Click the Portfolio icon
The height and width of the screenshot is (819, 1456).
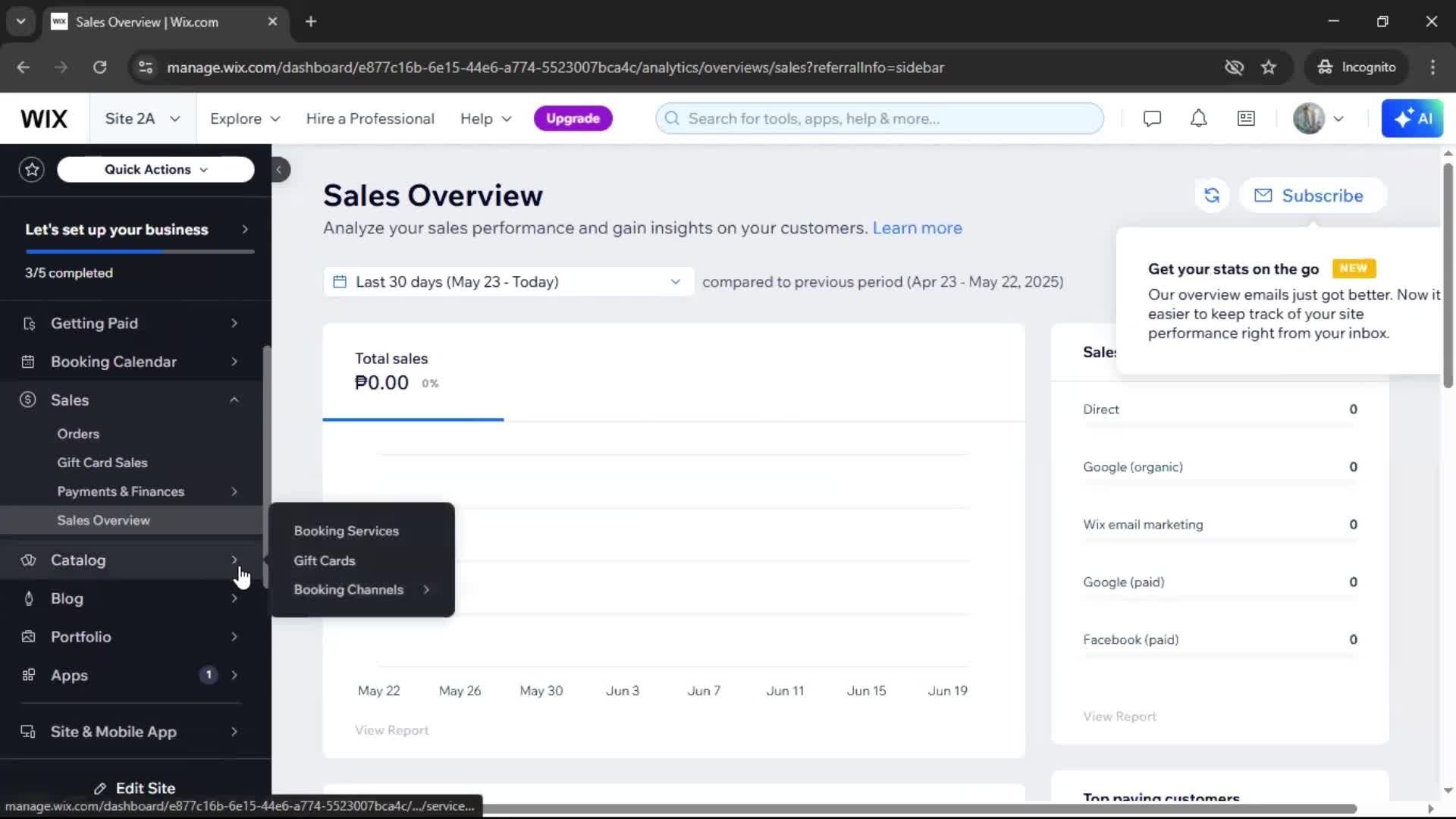pyautogui.click(x=28, y=637)
